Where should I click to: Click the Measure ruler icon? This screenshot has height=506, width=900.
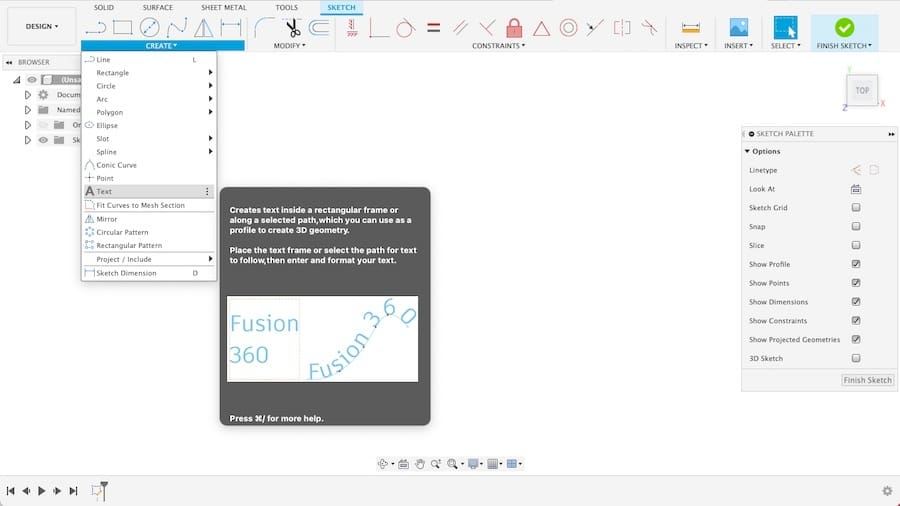(x=690, y=28)
